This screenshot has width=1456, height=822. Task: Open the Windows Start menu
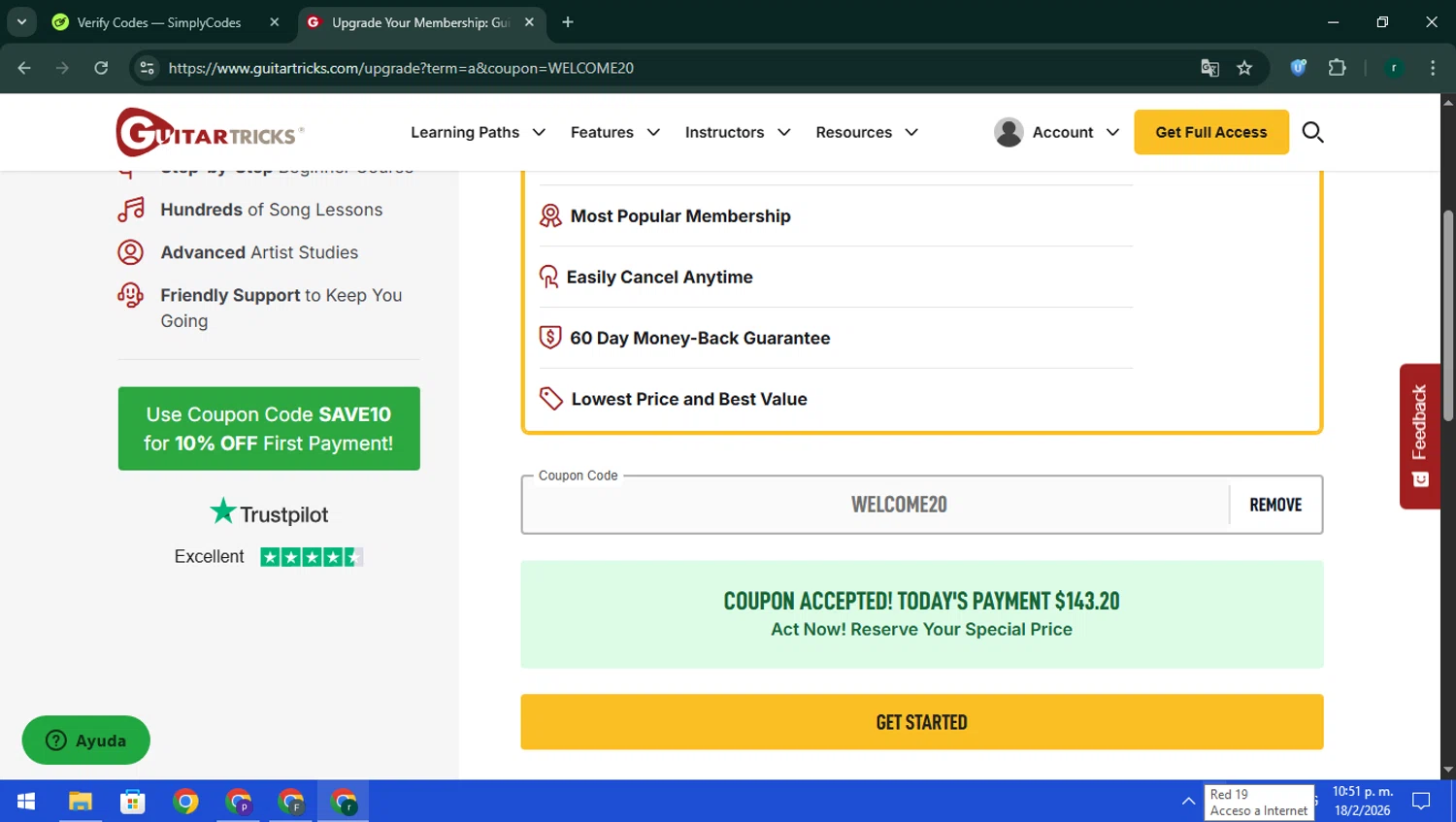coord(26,802)
